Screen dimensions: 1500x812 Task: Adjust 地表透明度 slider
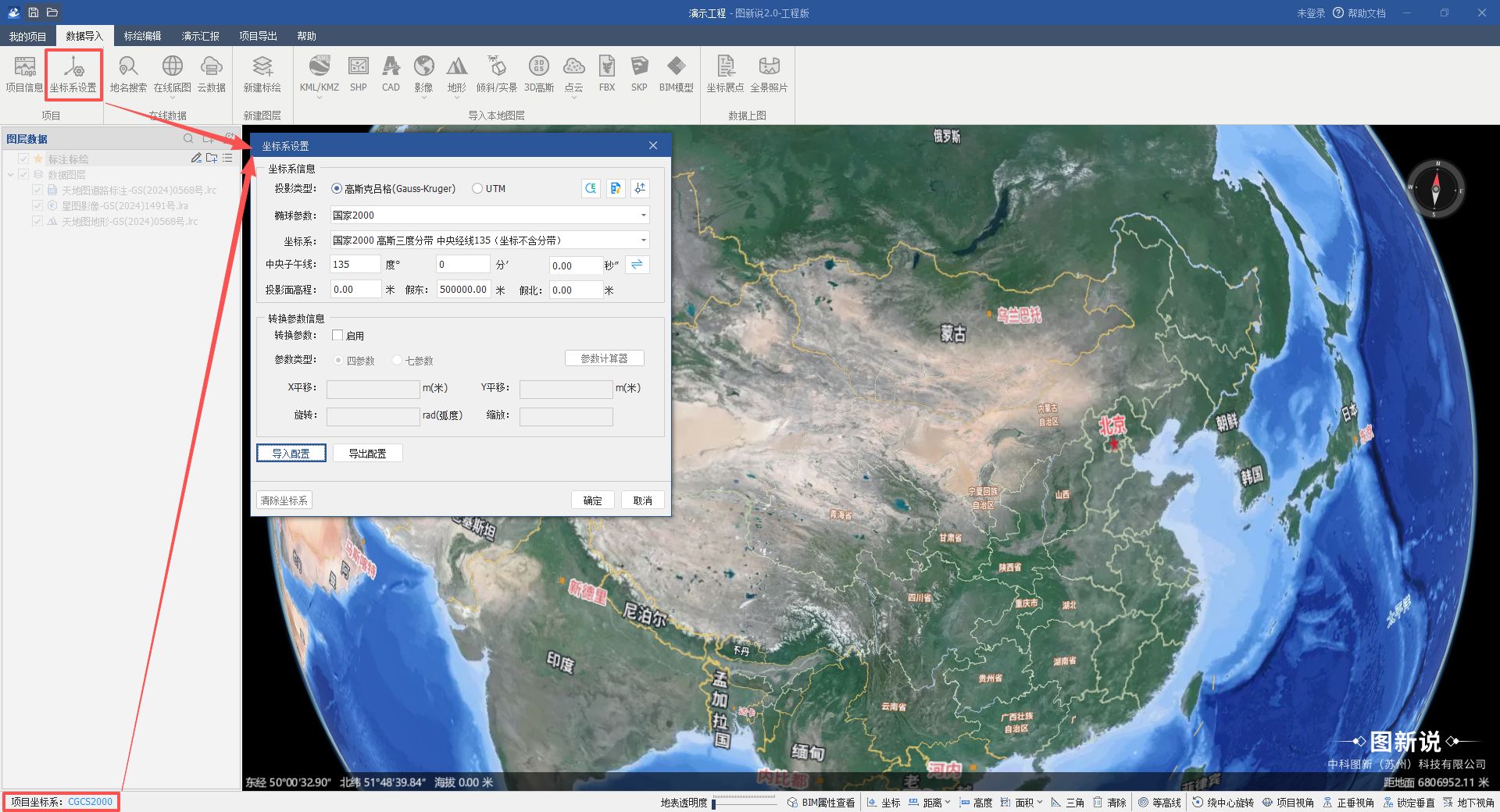(x=745, y=802)
